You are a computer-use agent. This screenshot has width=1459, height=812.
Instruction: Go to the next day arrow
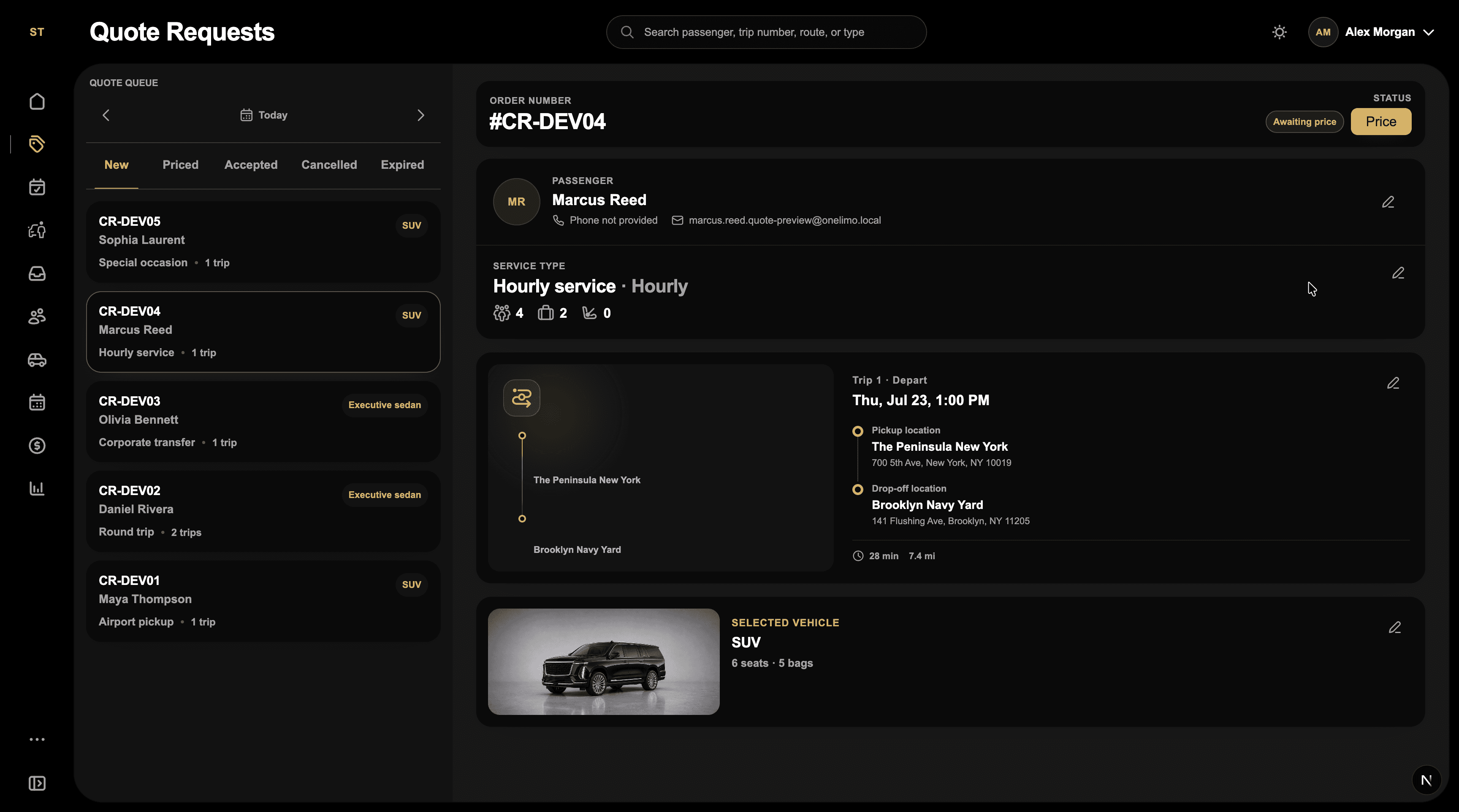(420, 115)
